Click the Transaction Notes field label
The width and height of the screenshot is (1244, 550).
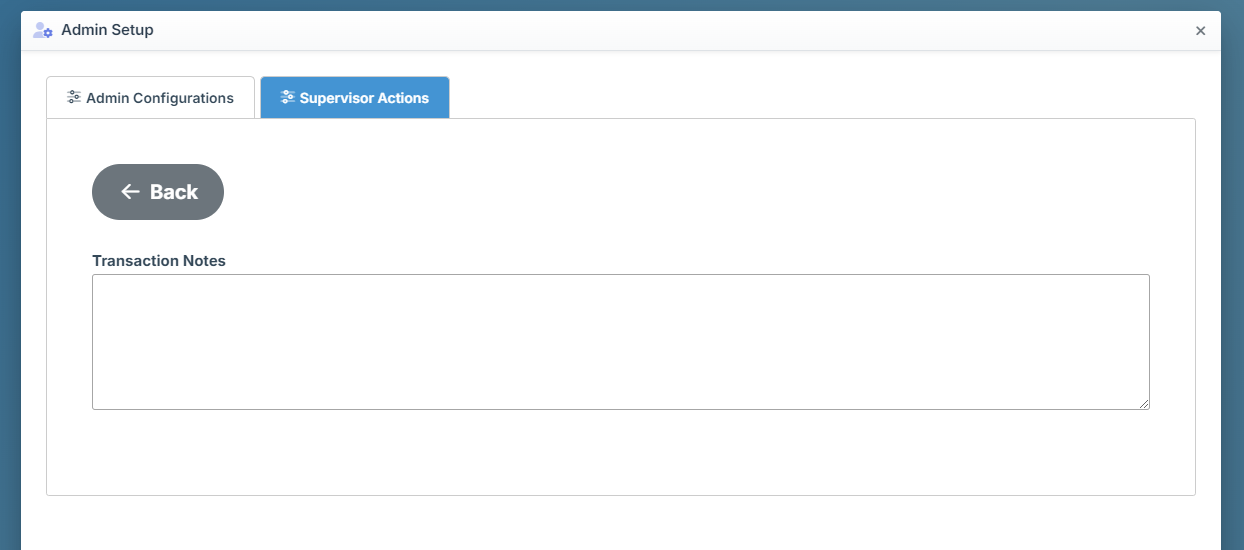159,261
